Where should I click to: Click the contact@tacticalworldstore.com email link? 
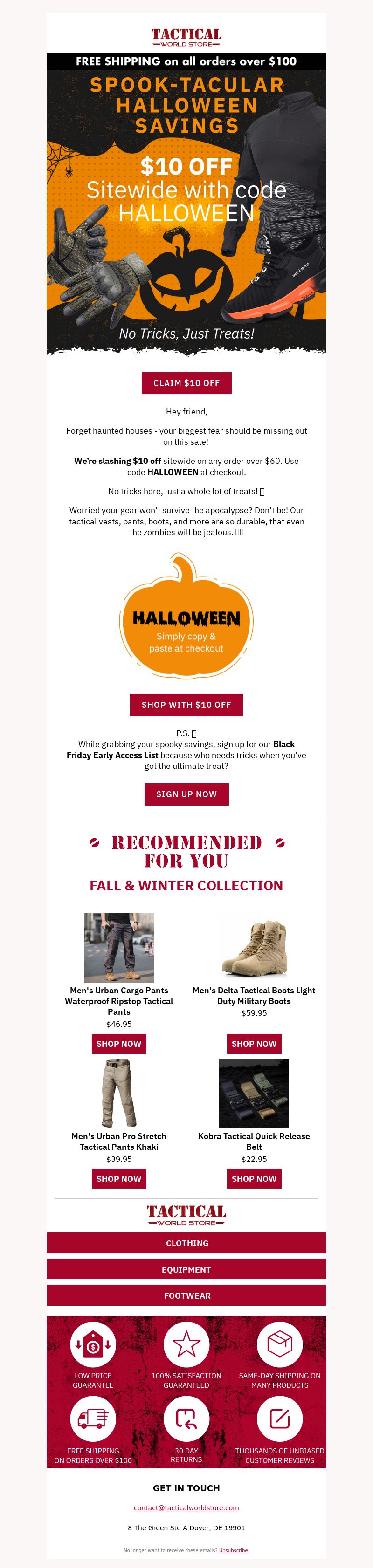(186, 1508)
